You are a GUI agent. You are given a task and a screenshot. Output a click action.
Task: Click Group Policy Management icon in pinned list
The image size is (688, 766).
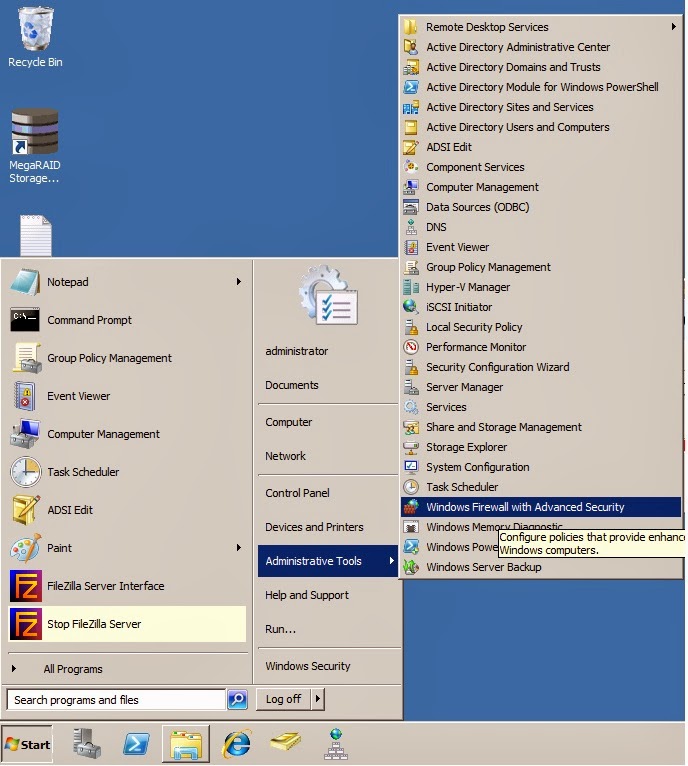point(26,358)
